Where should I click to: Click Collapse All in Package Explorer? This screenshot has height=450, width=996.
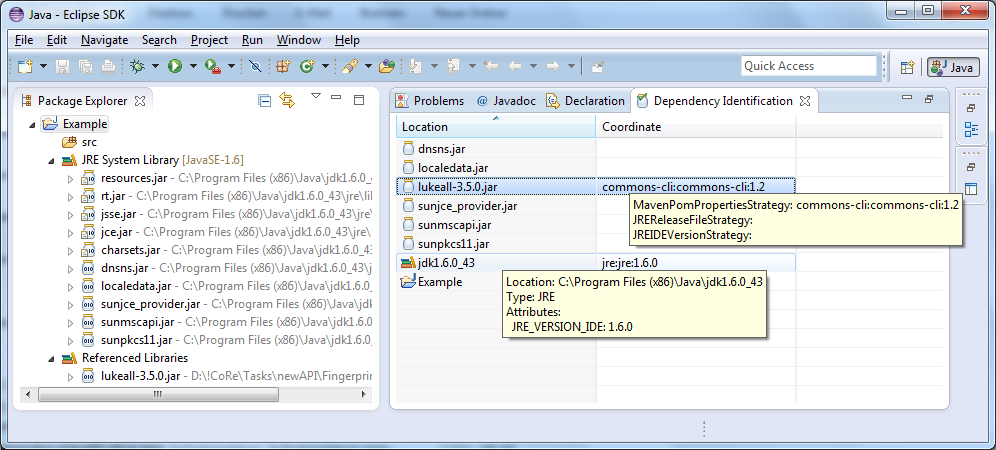(x=264, y=100)
